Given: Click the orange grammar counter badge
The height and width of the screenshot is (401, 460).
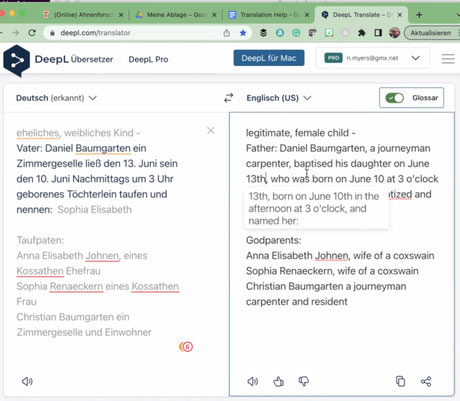Looking at the screenshot, I should pyautogui.click(x=186, y=347).
